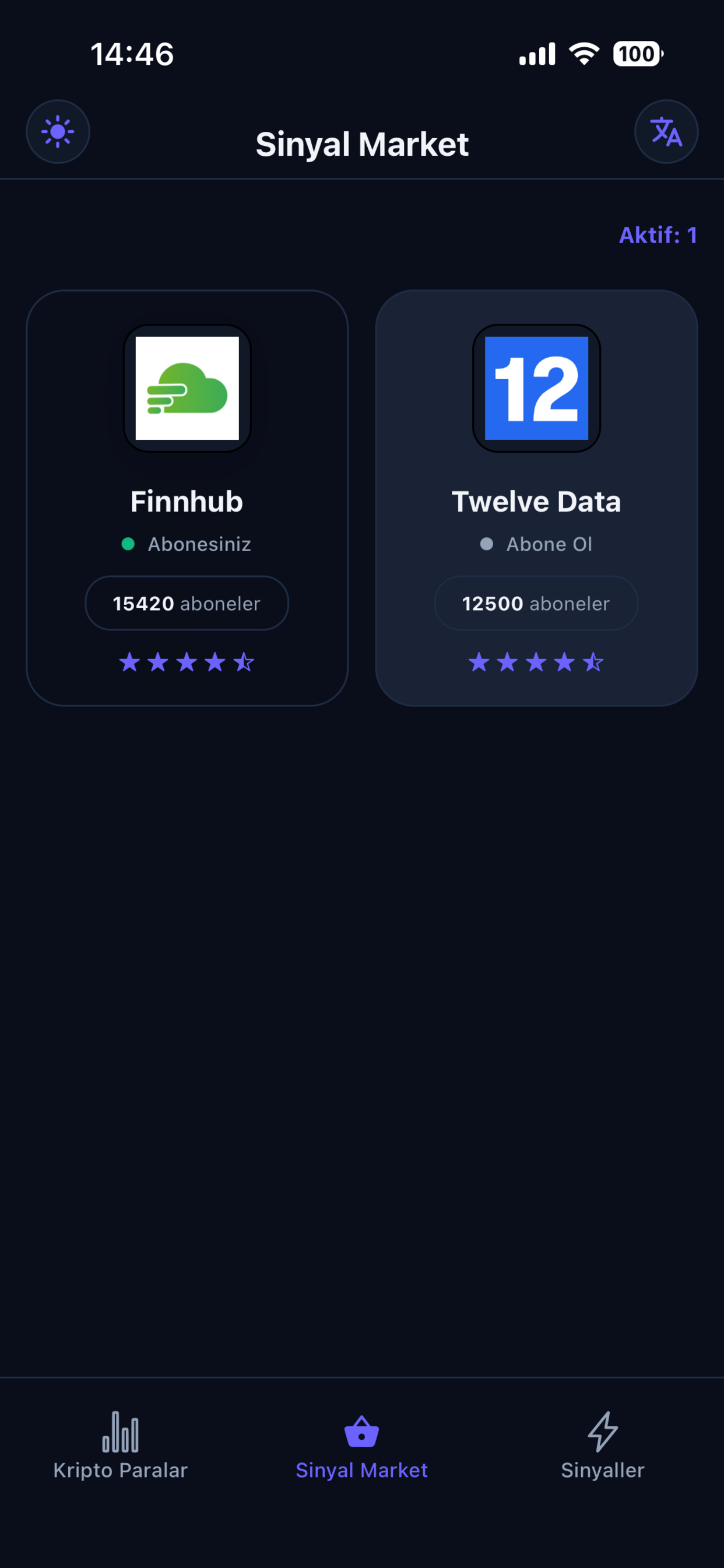Click the Kripto Paralar bar chart icon

[x=121, y=1431]
